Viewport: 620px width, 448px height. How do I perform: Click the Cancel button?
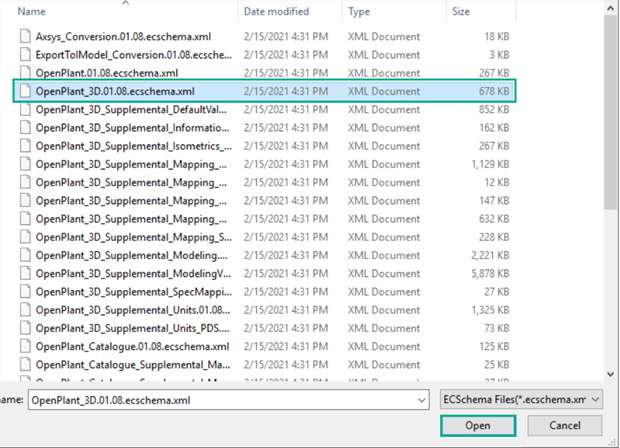[565, 425]
